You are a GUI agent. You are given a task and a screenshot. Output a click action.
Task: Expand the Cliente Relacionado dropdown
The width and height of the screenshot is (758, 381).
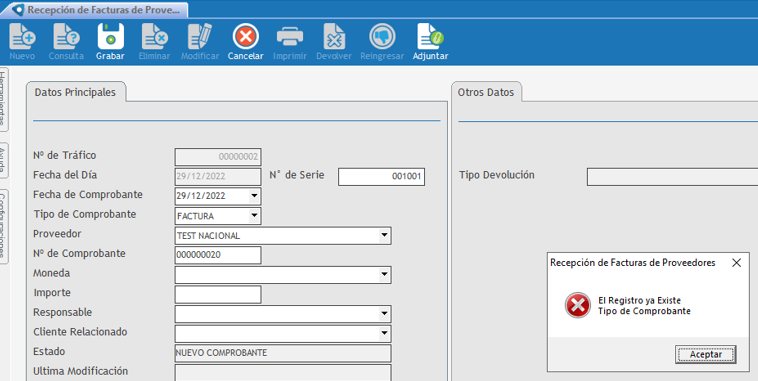pos(384,334)
